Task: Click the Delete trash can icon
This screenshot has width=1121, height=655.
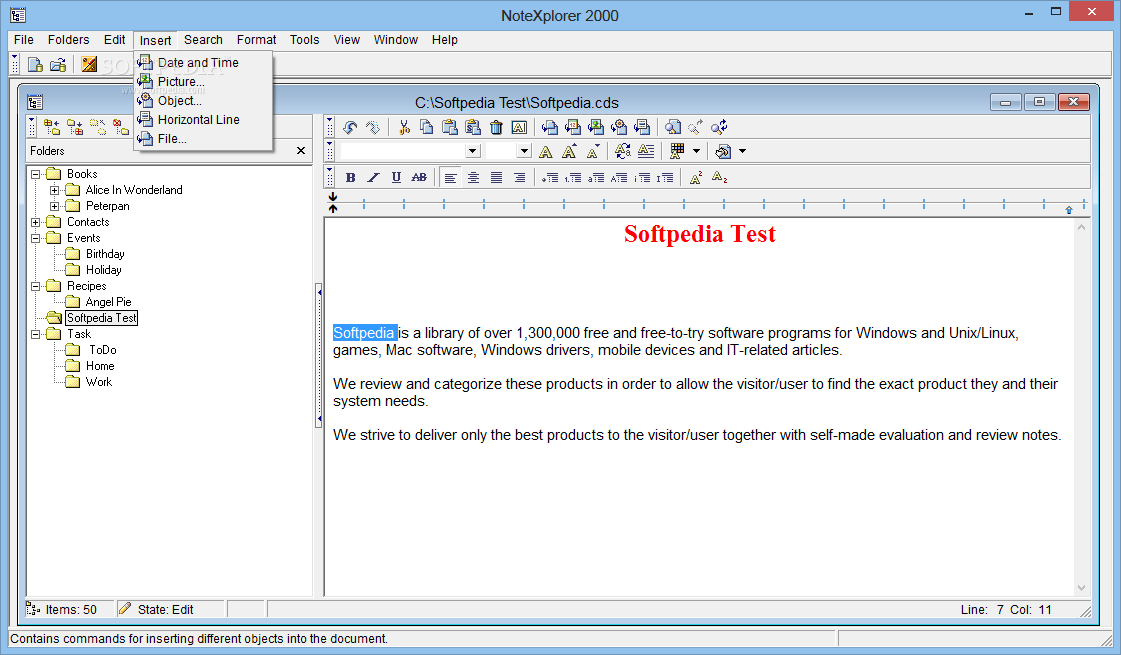Action: click(496, 127)
